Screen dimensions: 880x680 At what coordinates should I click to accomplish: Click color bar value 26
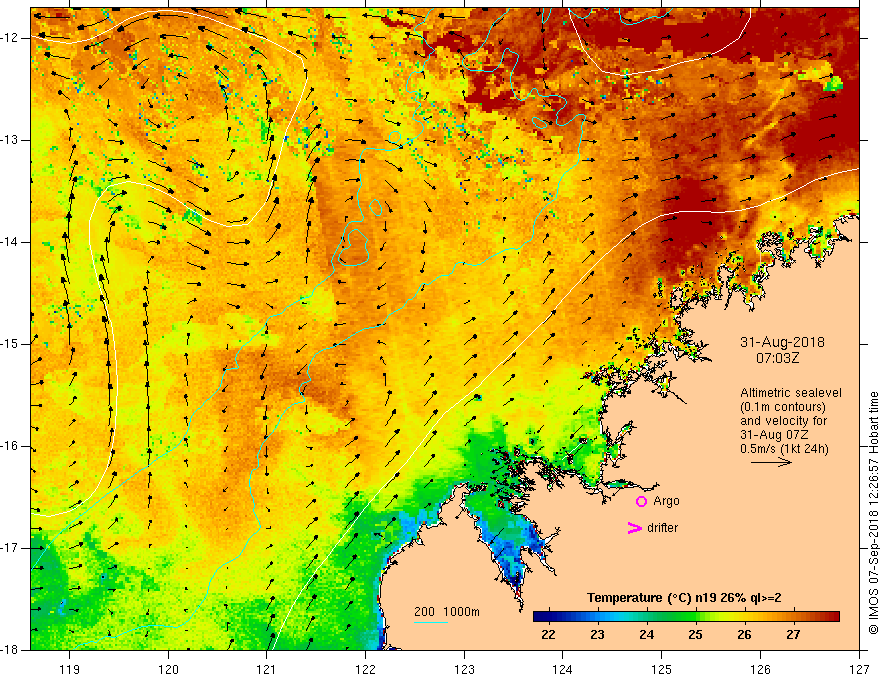(744, 635)
